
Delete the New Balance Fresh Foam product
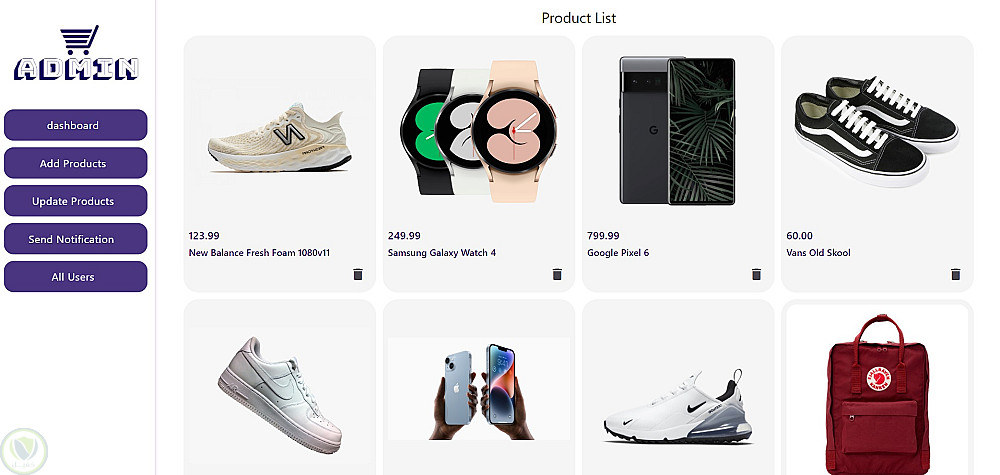(358, 275)
